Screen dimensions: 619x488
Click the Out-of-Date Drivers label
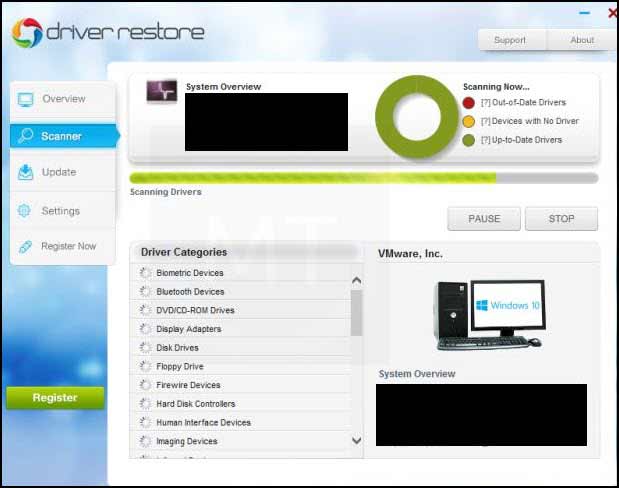(x=523, y=103)
